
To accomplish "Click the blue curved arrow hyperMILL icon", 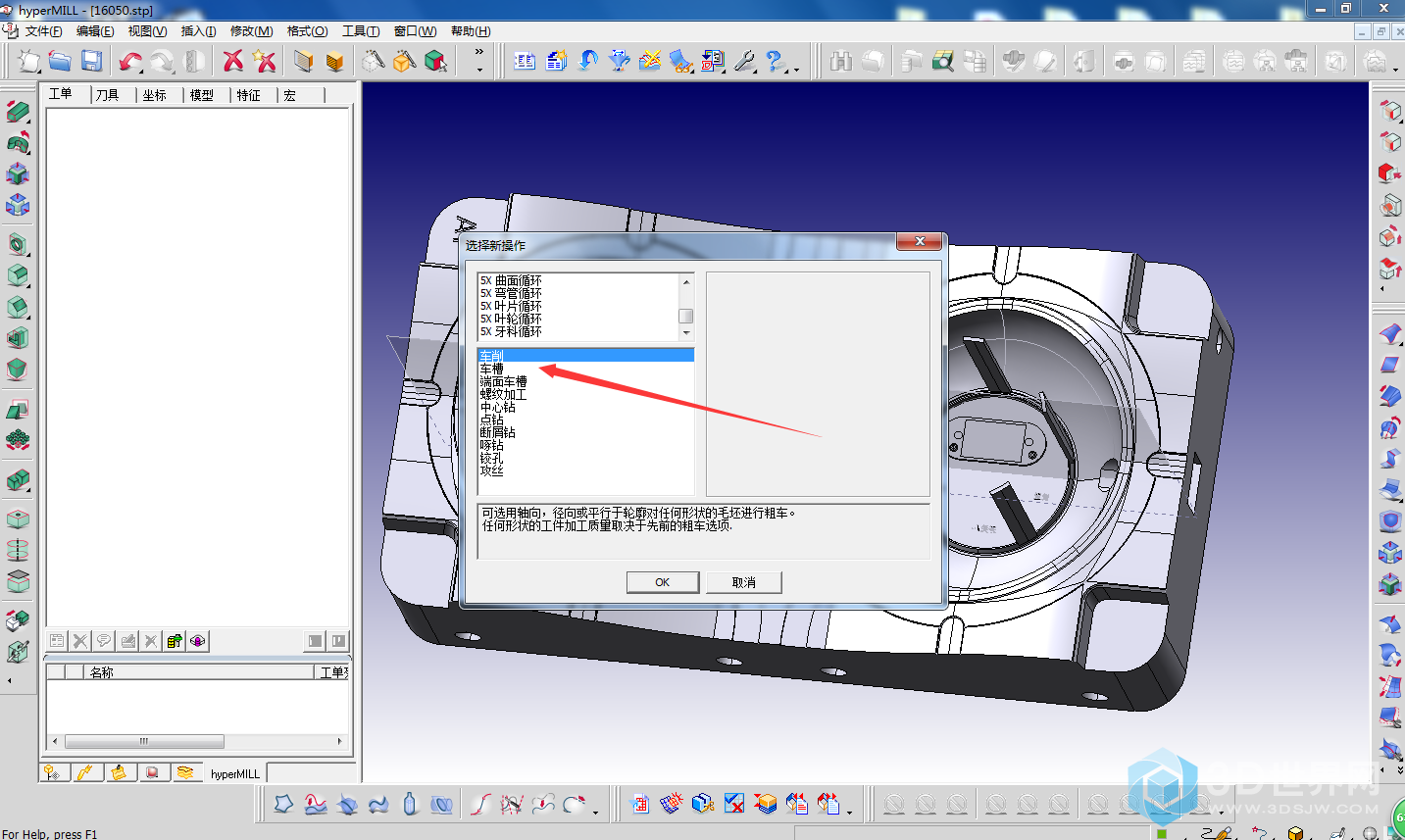I will click(x=587, y=61).
